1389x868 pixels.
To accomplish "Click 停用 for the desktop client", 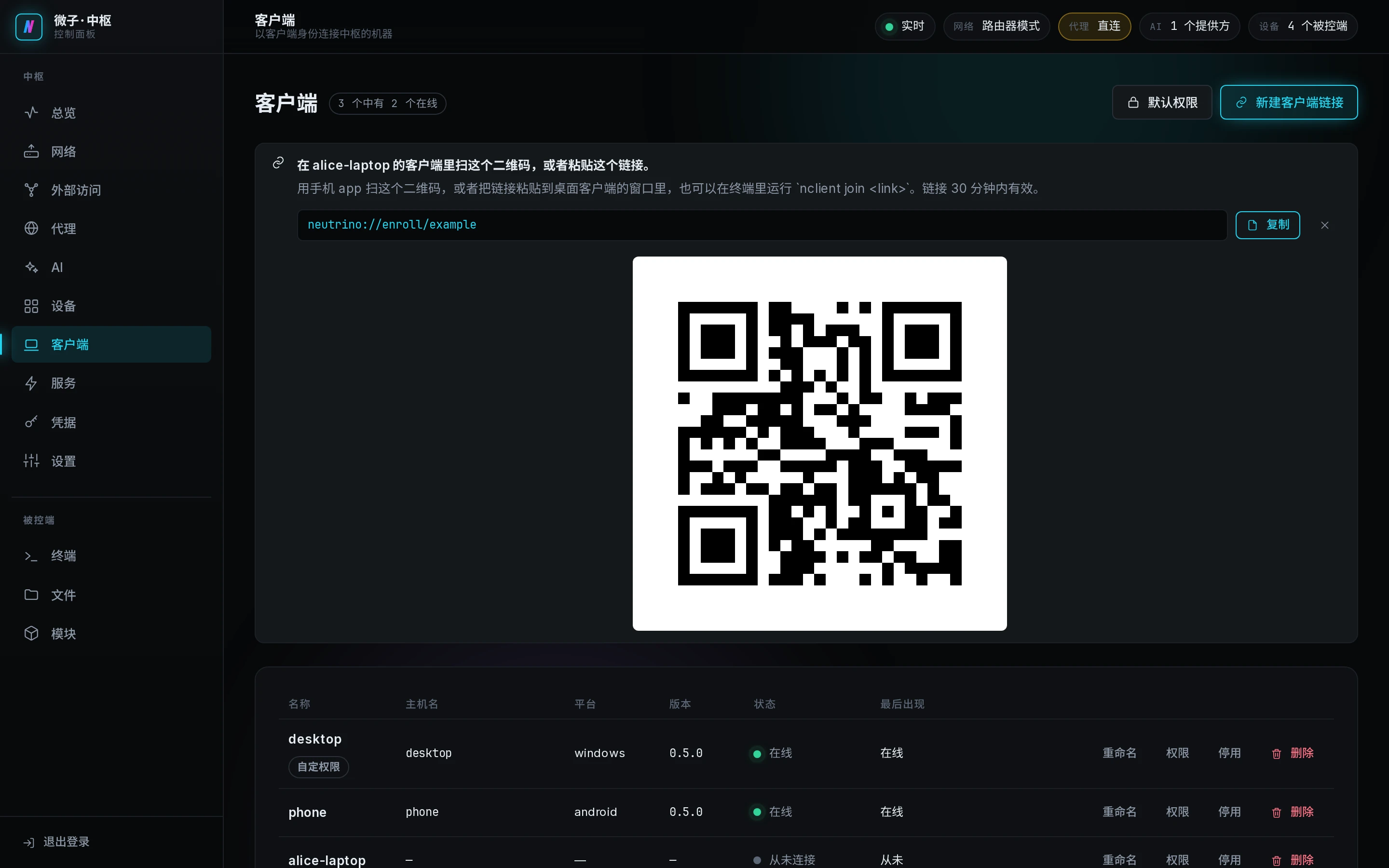I will click(1229, 753).
